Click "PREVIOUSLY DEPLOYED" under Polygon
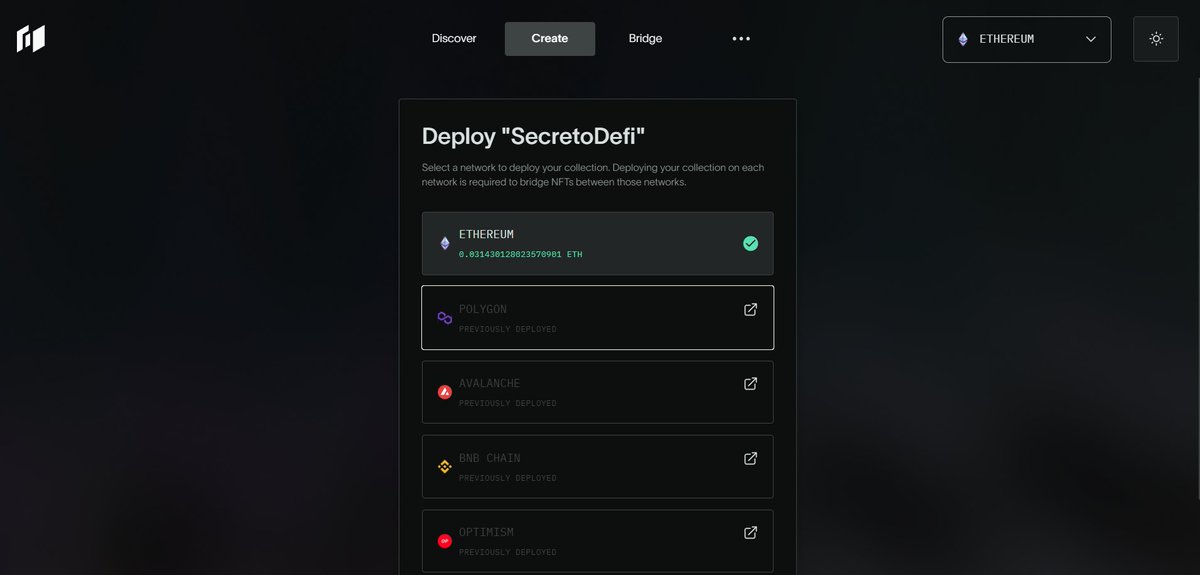1200x575 pixels. (508, 329)
